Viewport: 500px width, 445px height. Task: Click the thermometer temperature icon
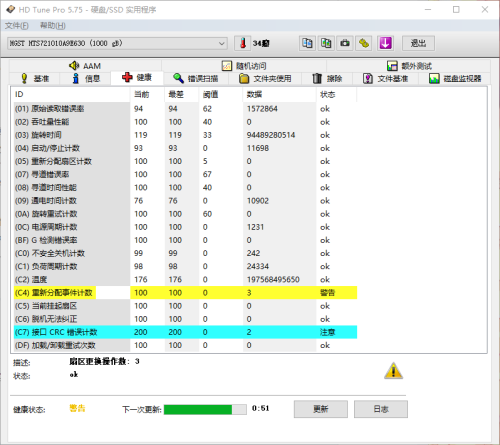pyautogui.click(x=243, y=43)
